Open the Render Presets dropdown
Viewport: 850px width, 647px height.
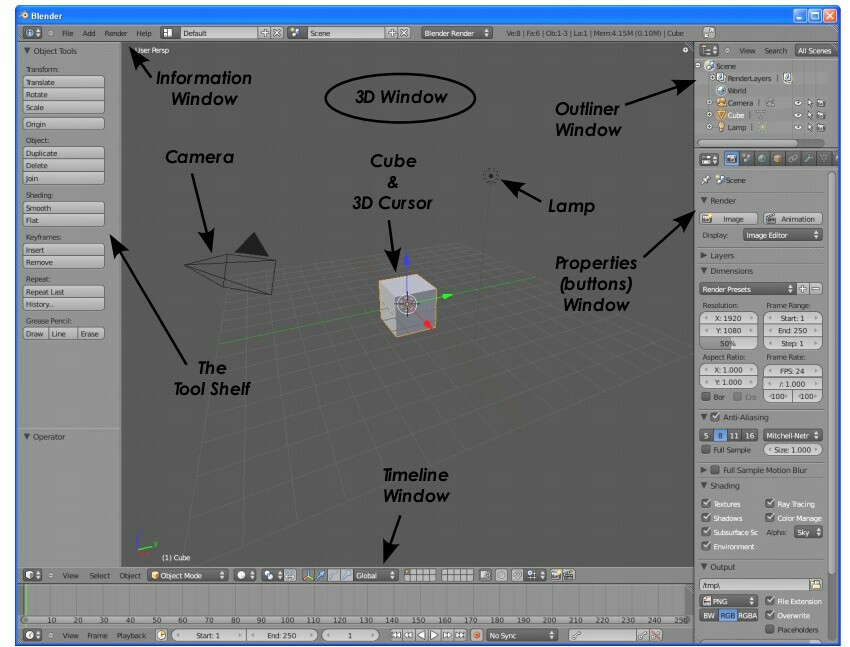(748, 289)
